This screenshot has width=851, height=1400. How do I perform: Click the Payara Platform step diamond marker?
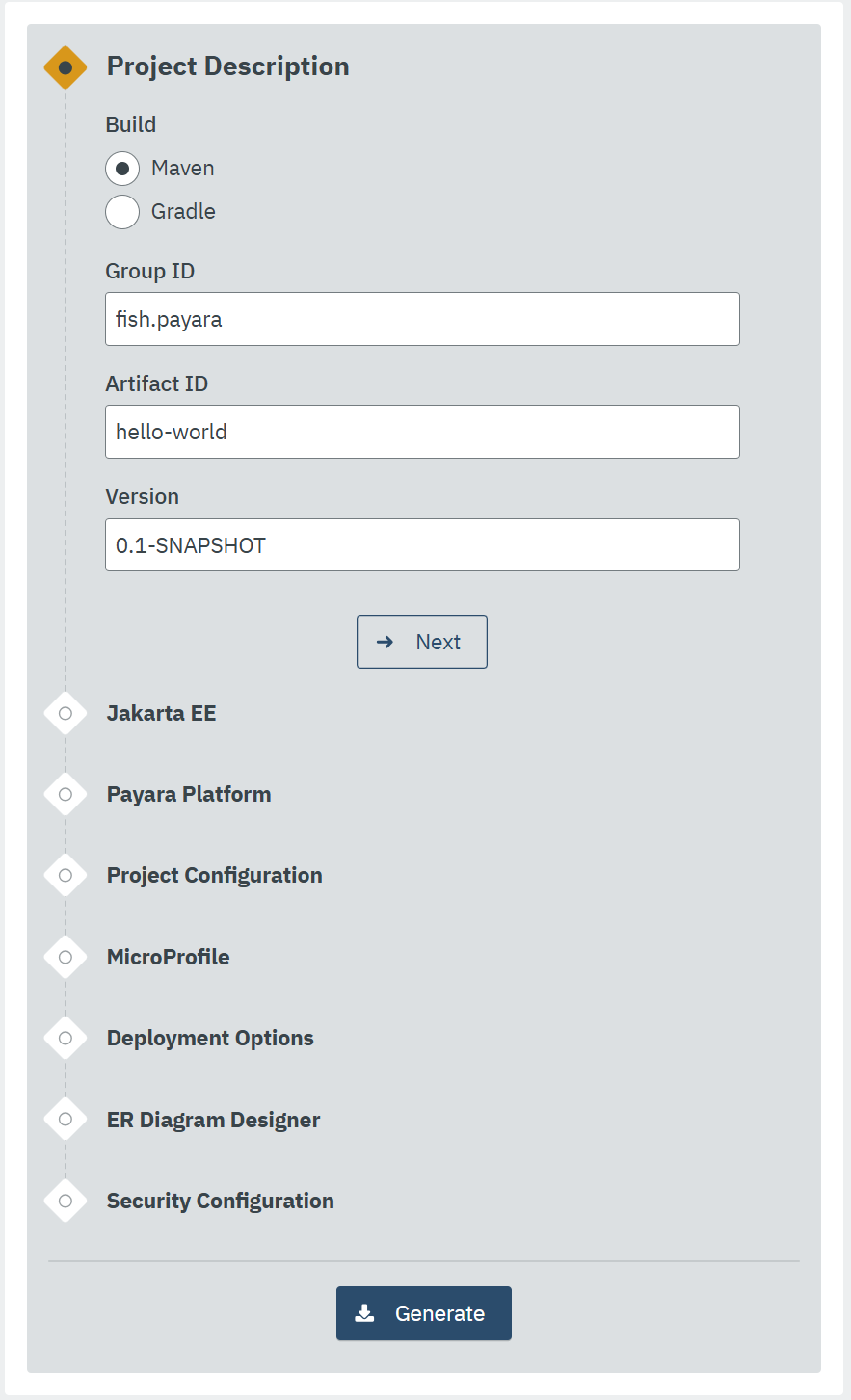pyautogui.click(x=66, y=795)
